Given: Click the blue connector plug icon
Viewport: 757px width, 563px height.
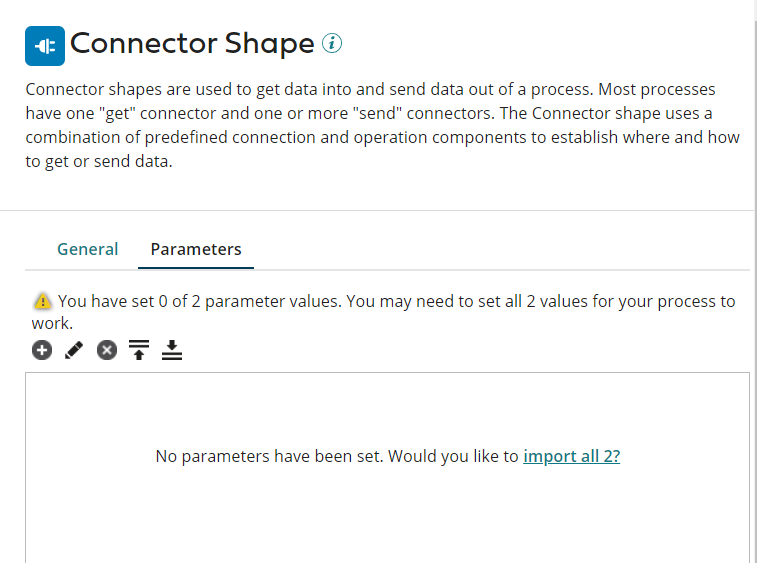Looking at the screenshot, I should [44, 46].
